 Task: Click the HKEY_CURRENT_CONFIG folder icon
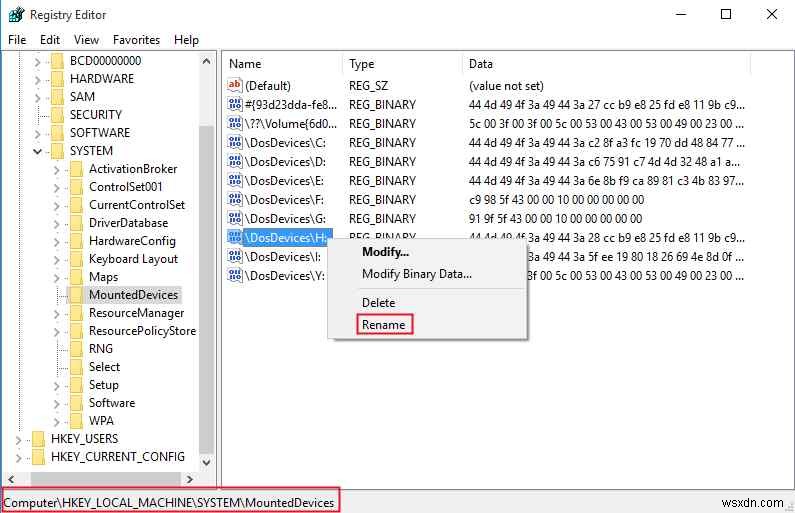[39, 457]
